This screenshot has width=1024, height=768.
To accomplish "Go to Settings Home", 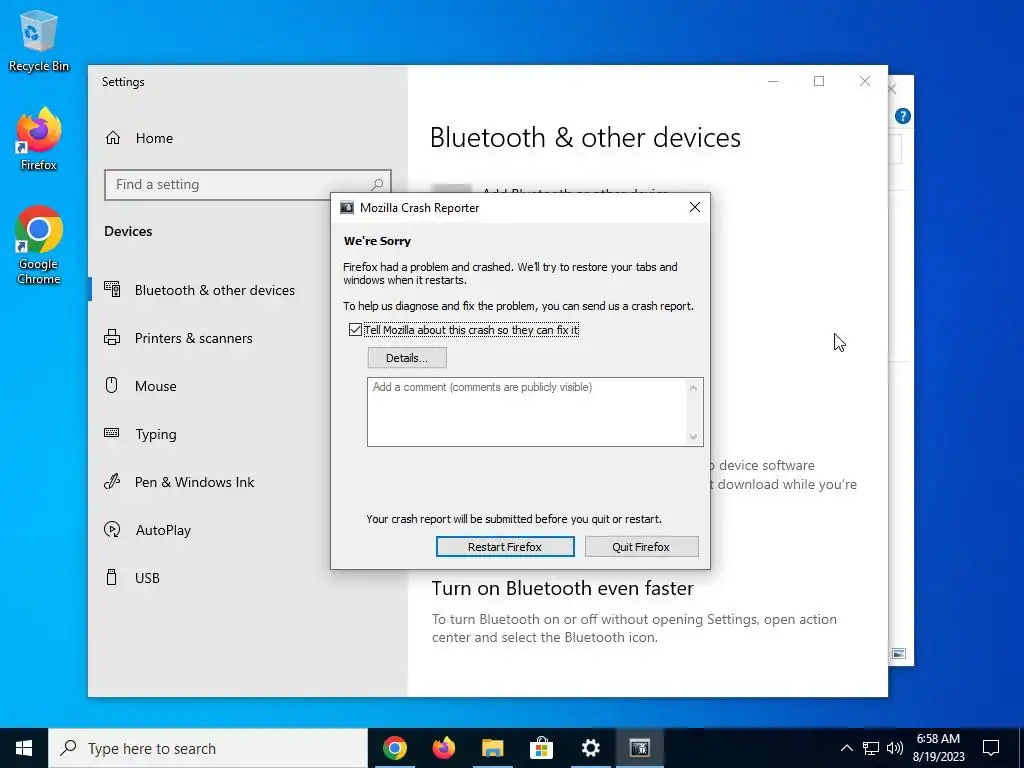I will pyautogui.click(x=139, y=138).
